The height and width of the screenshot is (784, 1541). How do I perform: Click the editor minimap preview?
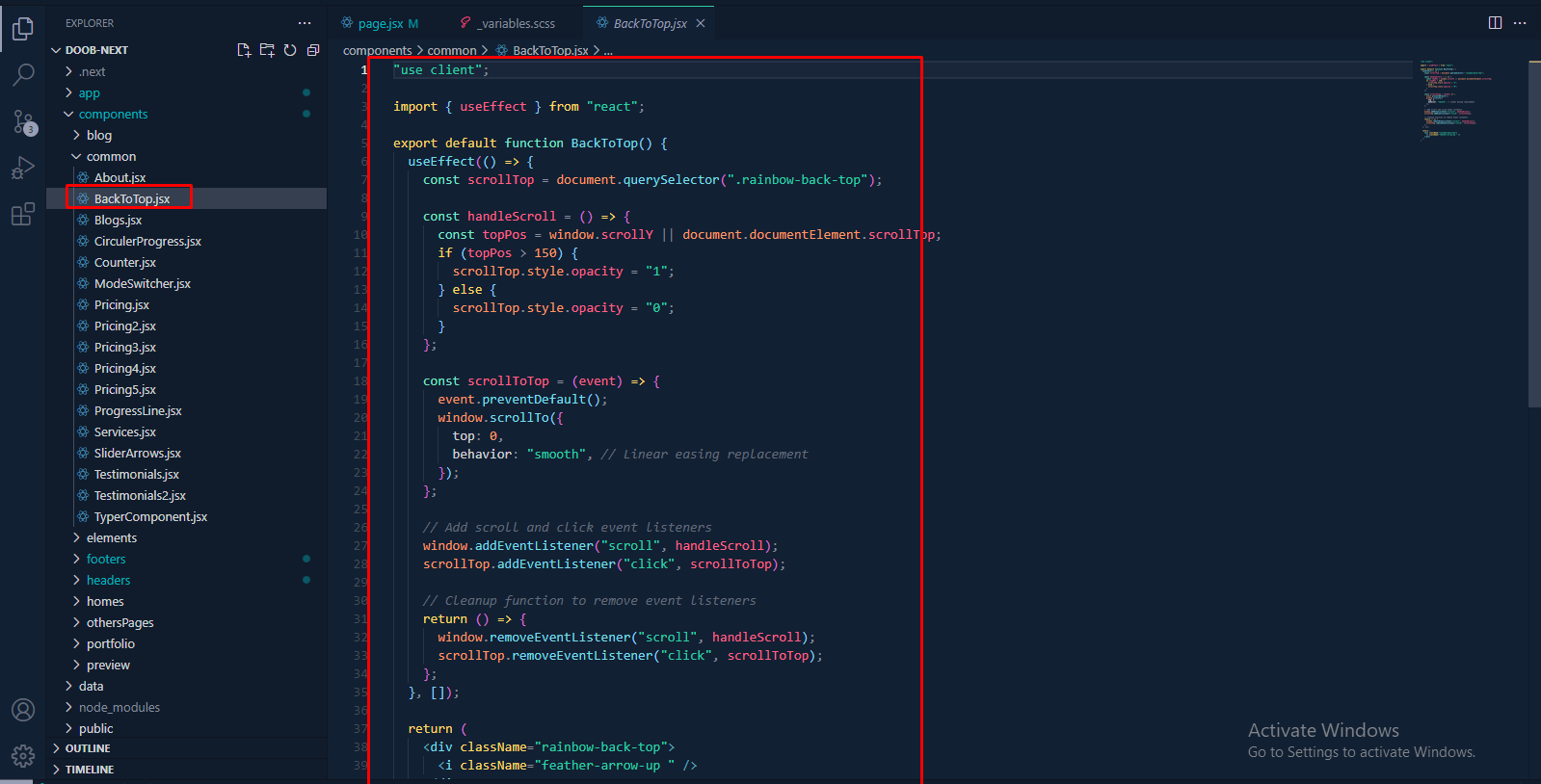click(x=1455, y=101)
